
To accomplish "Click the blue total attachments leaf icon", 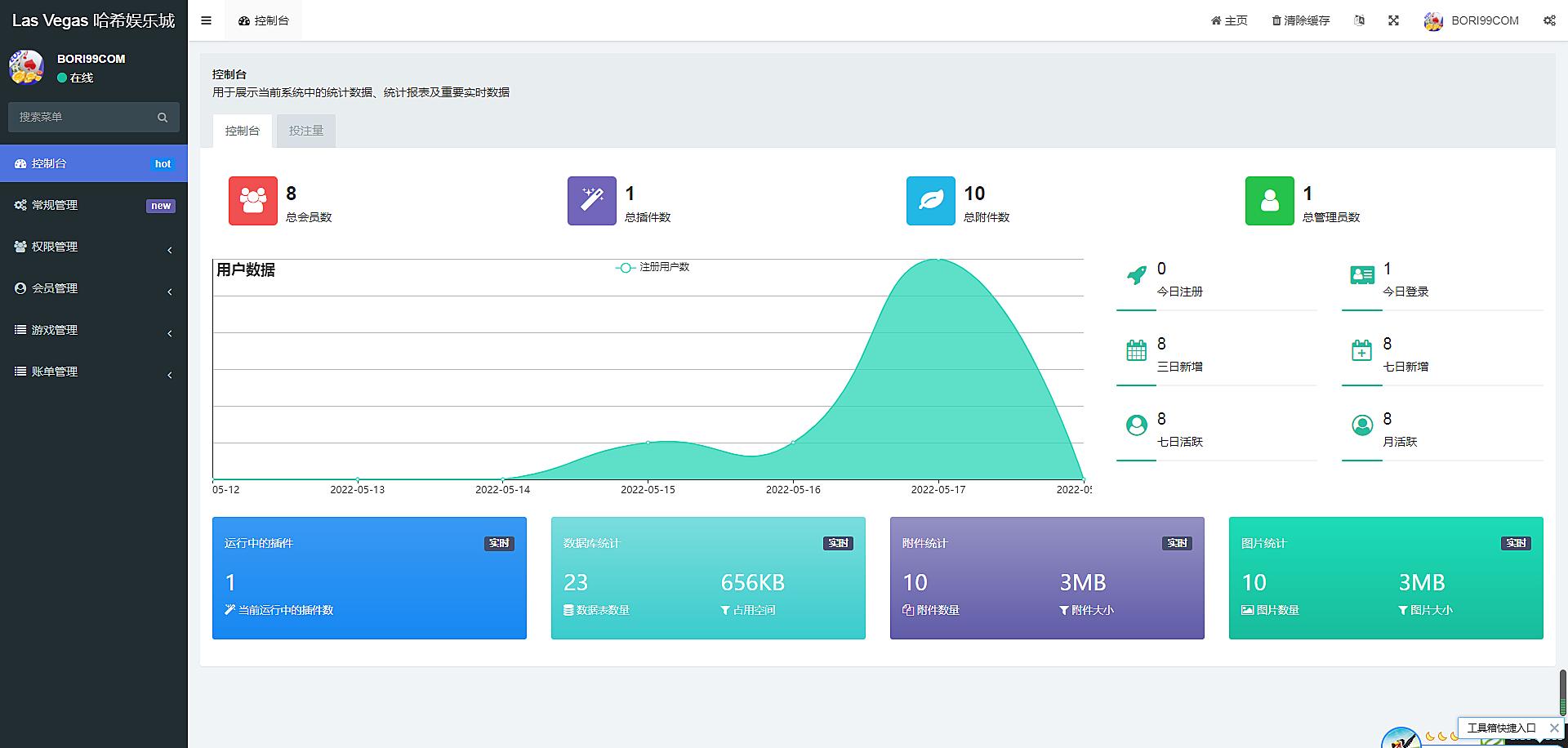I will (930, 201).
